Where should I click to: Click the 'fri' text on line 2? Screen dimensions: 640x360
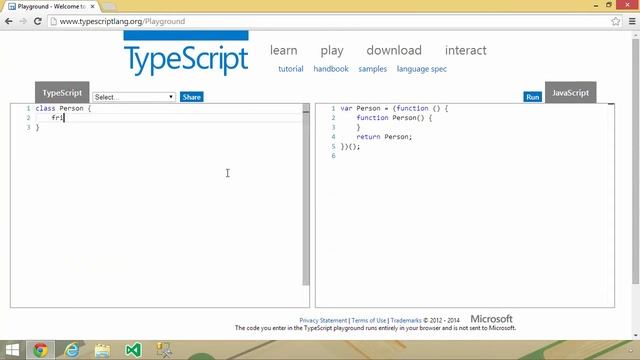[x=57, y=118]
